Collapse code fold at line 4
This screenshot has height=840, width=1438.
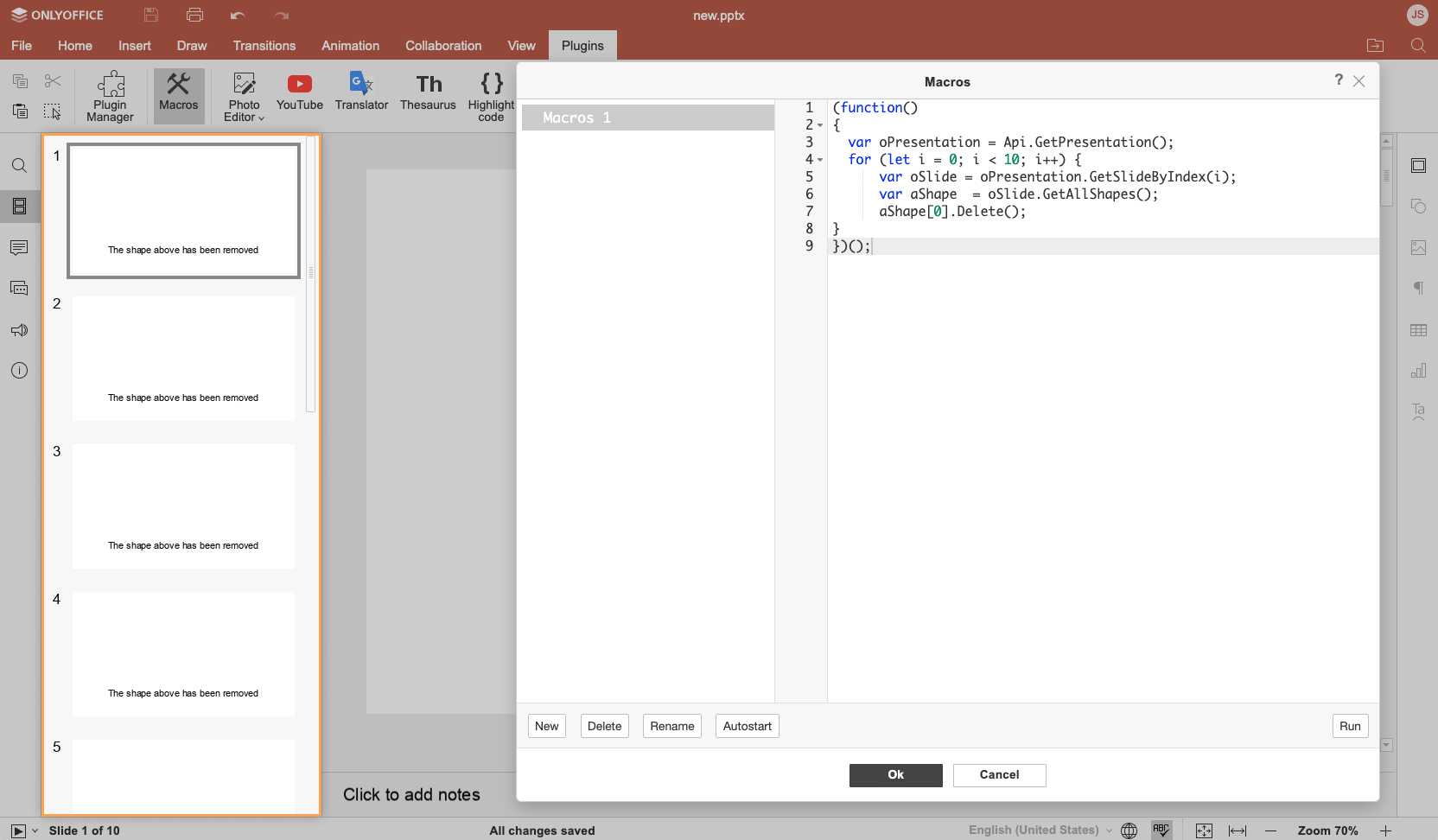click(x=820, y=160)
